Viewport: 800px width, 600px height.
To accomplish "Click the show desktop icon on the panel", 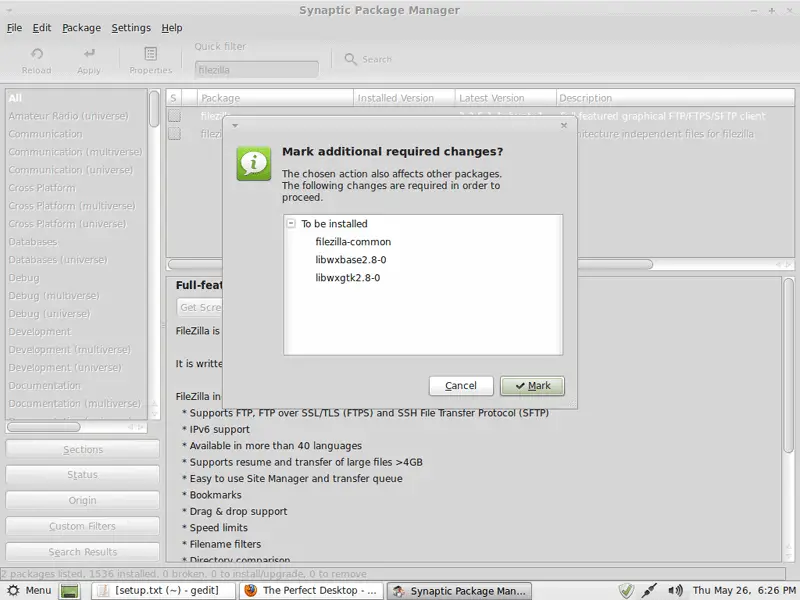I will 70,591.
